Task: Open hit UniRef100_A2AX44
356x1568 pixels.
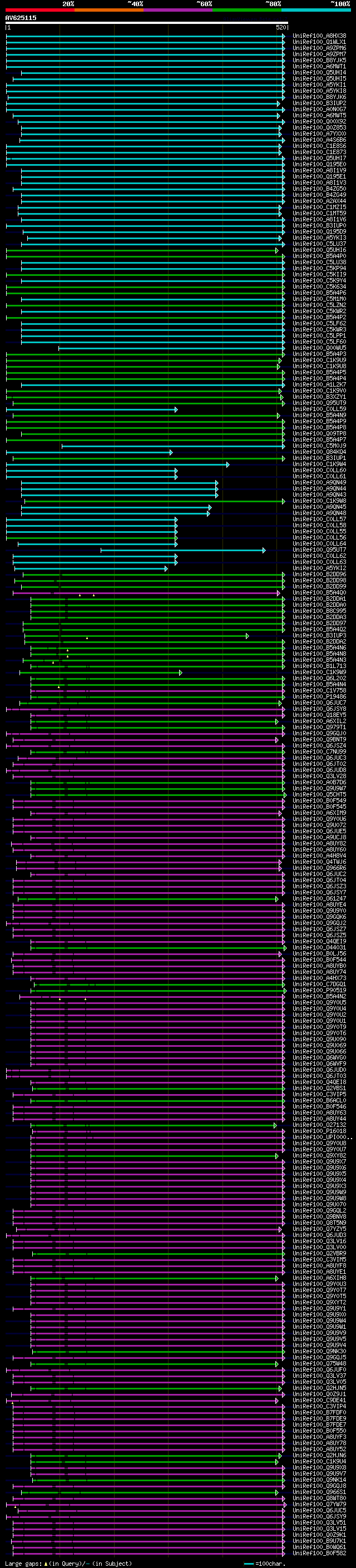Action: pos(319,201)
